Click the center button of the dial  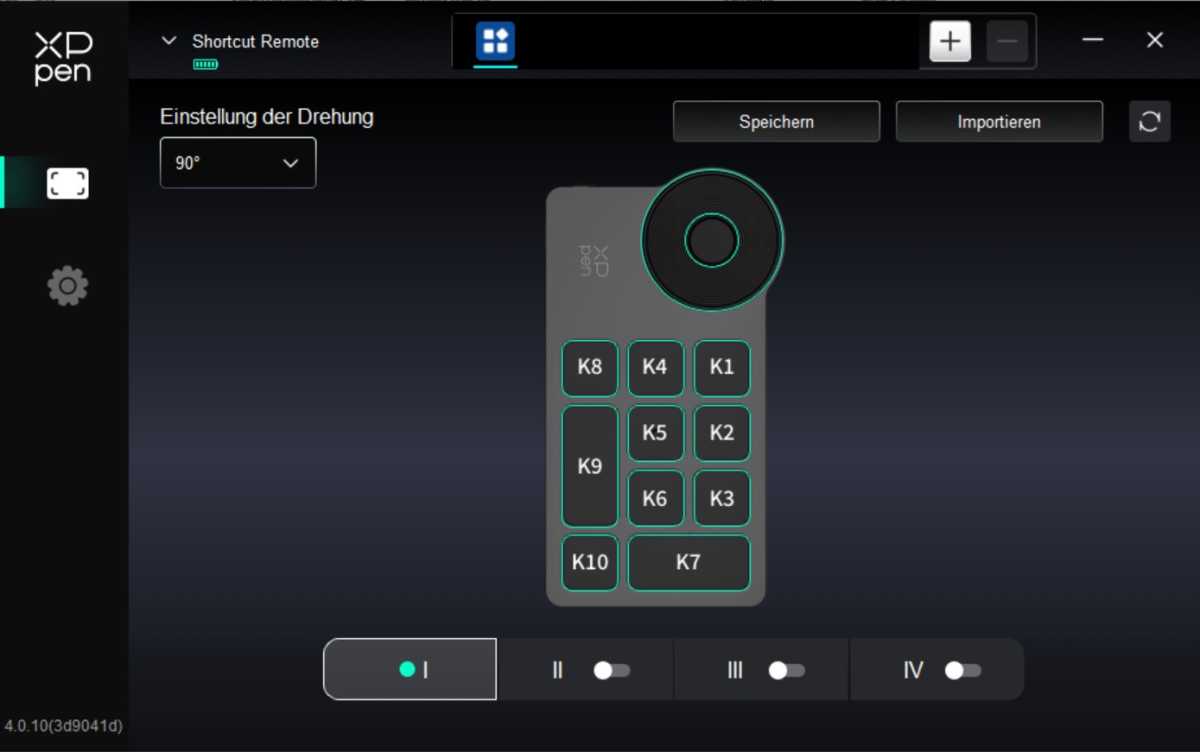point(712,241)
